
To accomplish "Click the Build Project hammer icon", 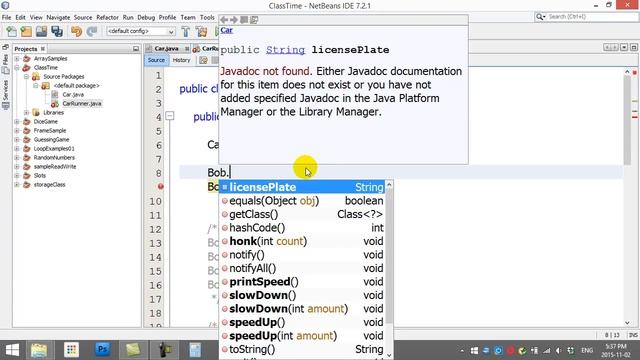I will point(186,31).
